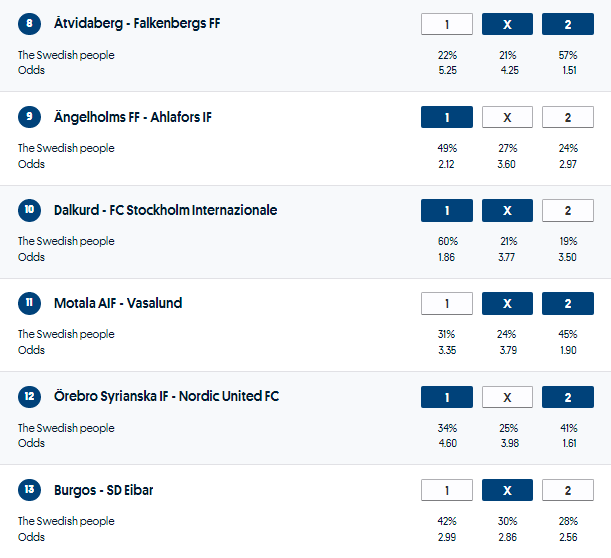Toggle home win (1) for Åtvidaberg - Falkenbergs FF
The image size is (611, 558).
click(x=446, y=24)
